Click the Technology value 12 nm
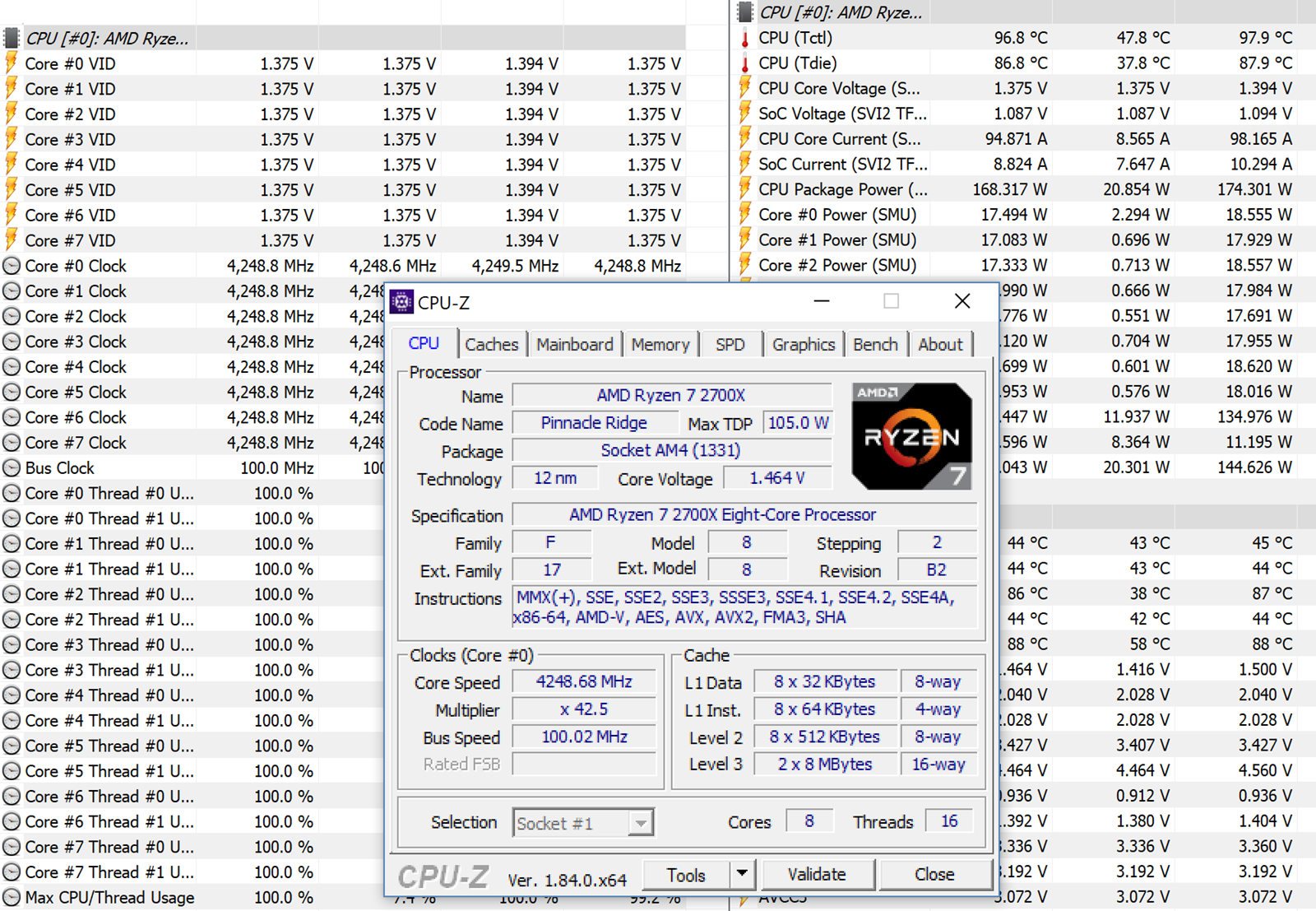The height and width of the screenshot is (911, 1316). click(555, 478)
